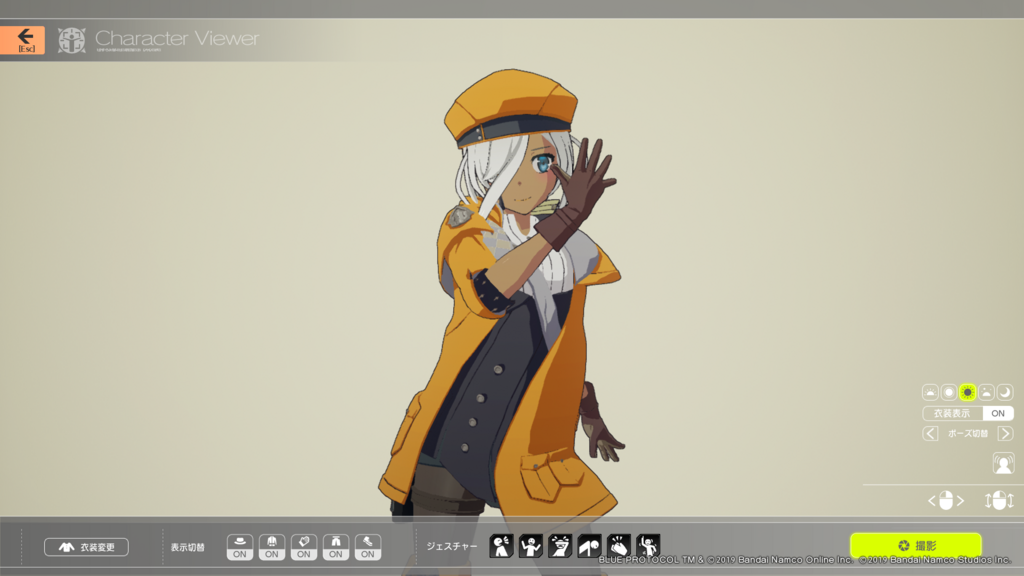The image size is (1024, 576).
Task: Switch to next pose with right arrow
Action: [x=1006, y=434]
